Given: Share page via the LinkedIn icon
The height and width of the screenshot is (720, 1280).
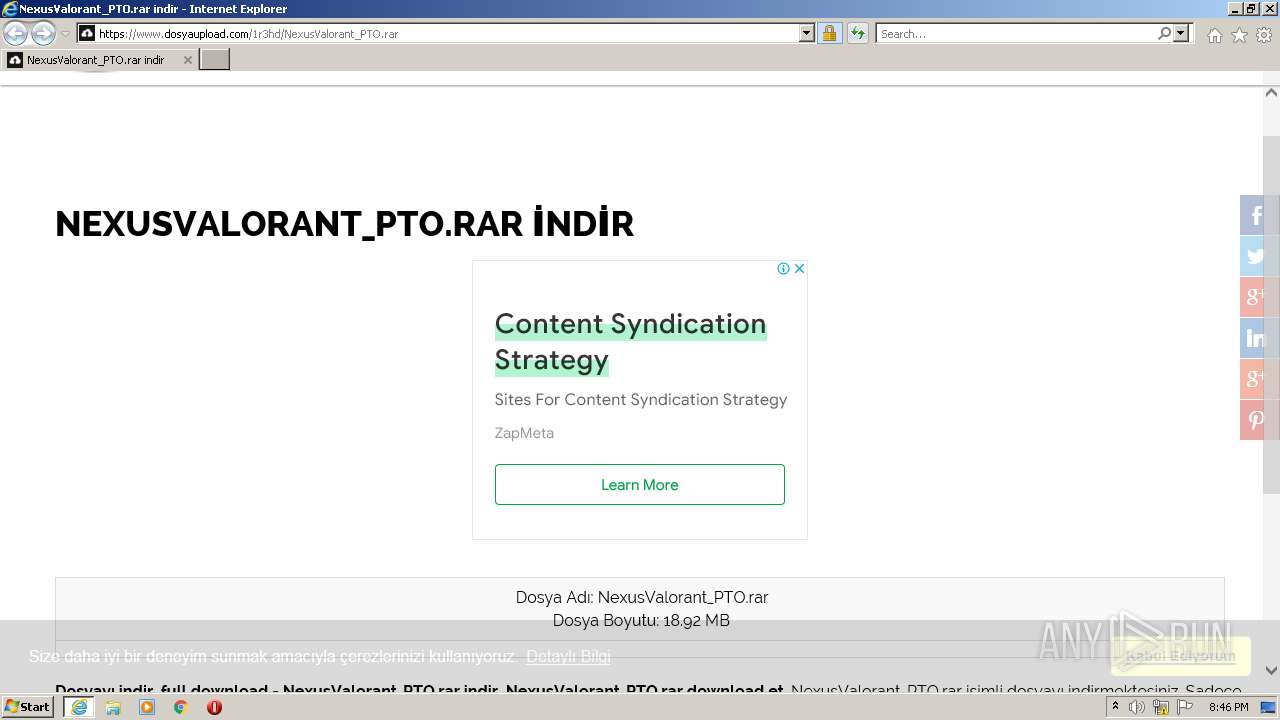Looking at the screenshot, I should click(1257, 338).
